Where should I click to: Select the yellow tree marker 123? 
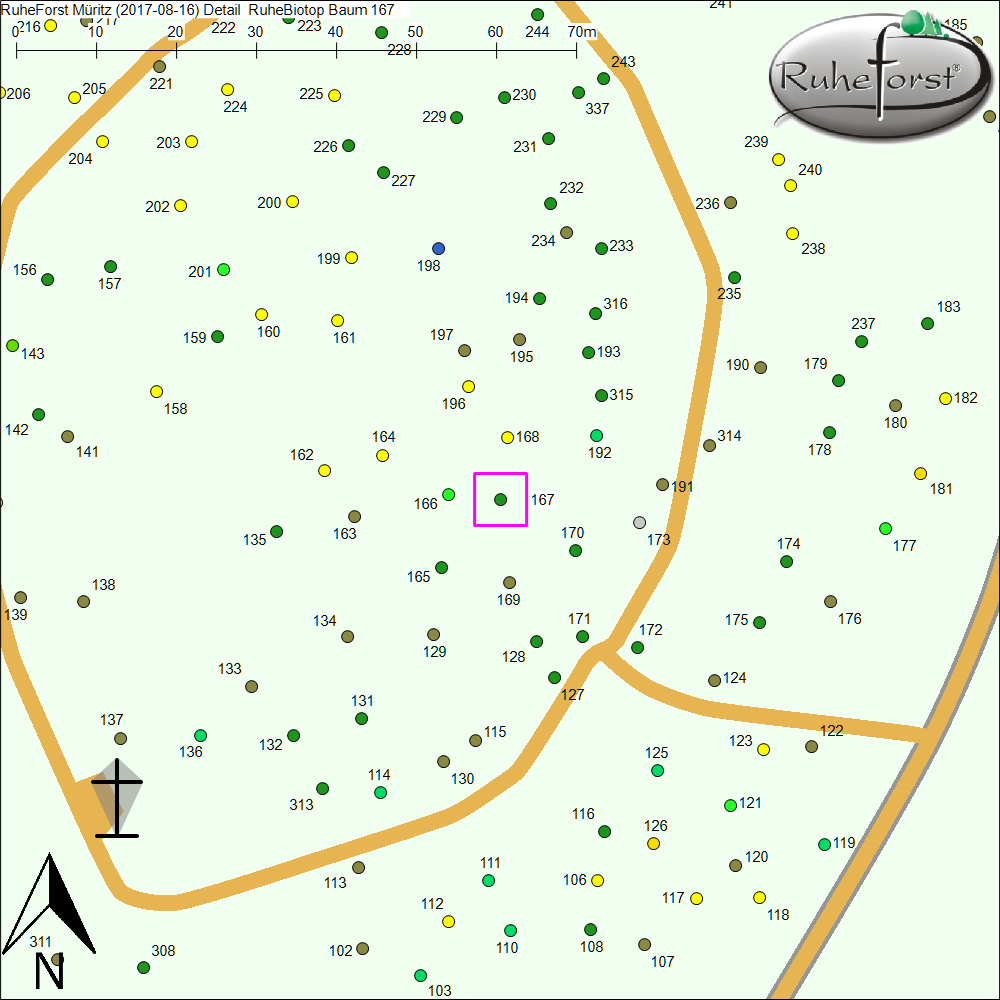pos(763,749)
